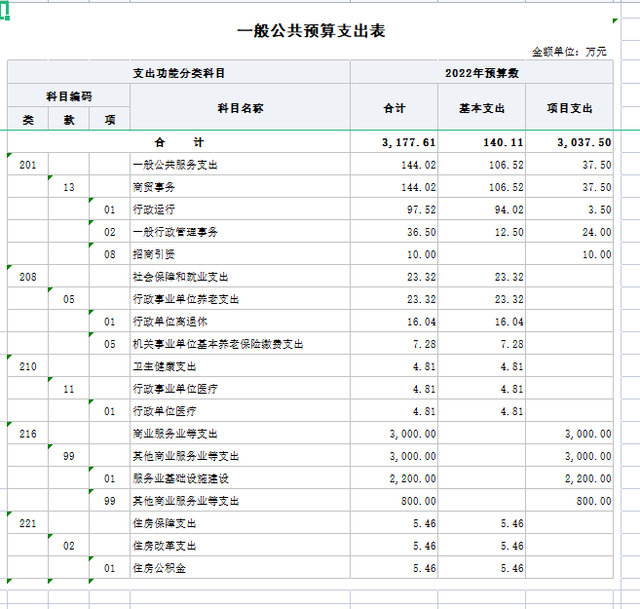Select the 2022年预算数 header cell

point(481,73)
